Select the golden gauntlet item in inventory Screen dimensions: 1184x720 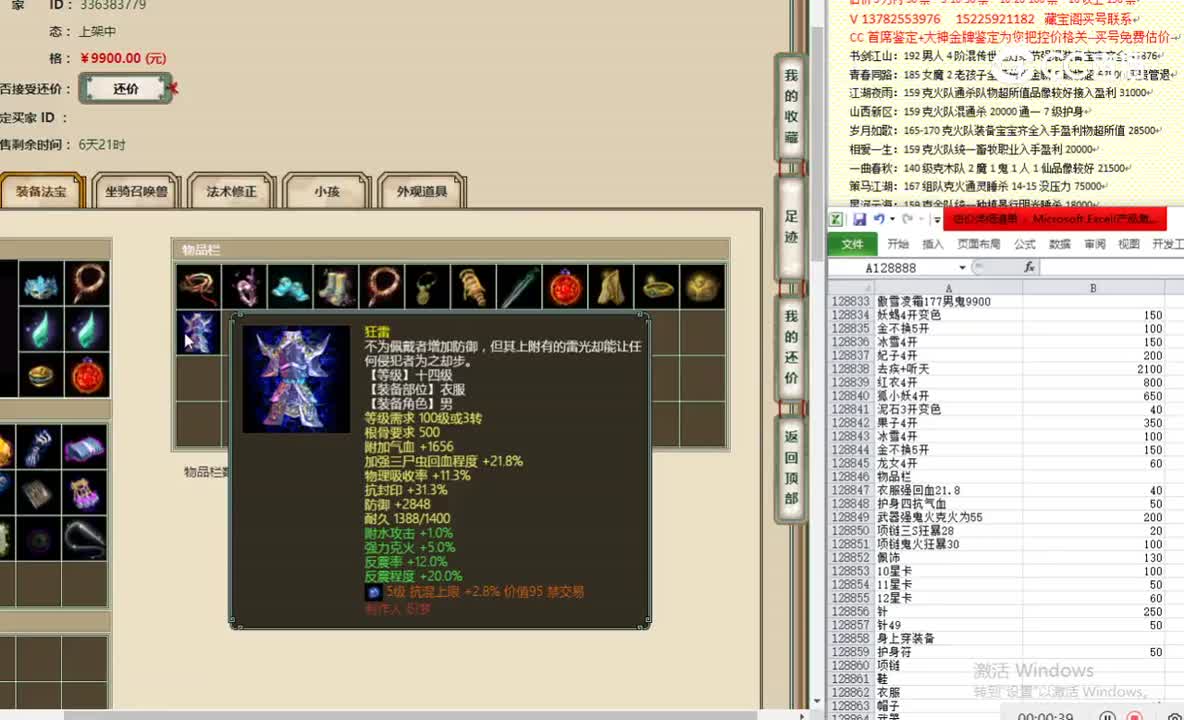coord(474,287)
